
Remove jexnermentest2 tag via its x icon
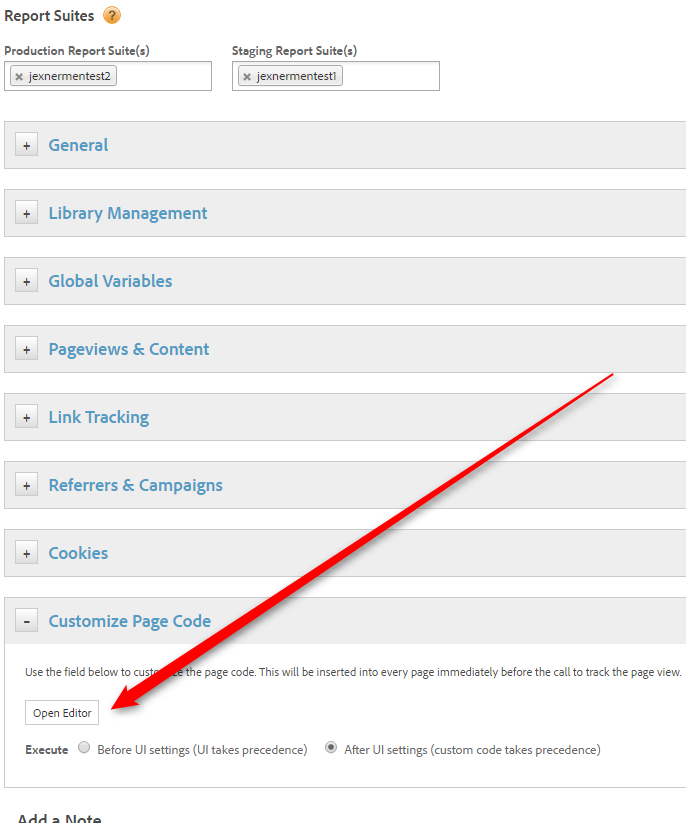(x=19, y=77)
